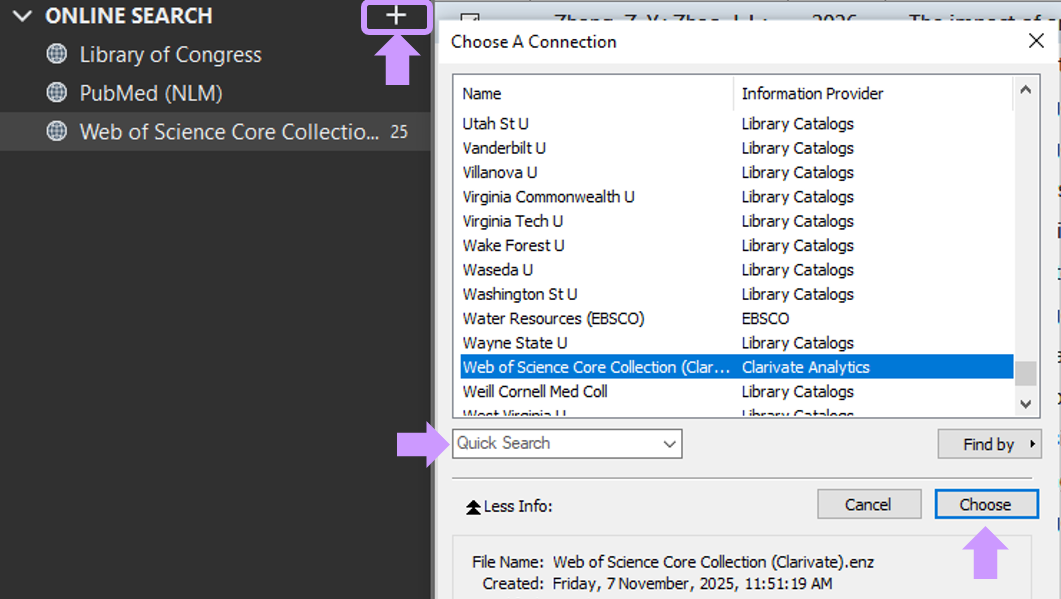Image resolution: width=1061 pixels, height=599 pixels.
Task: Click the connection list scroll up arrow
Action: (x=1025, y=90)
